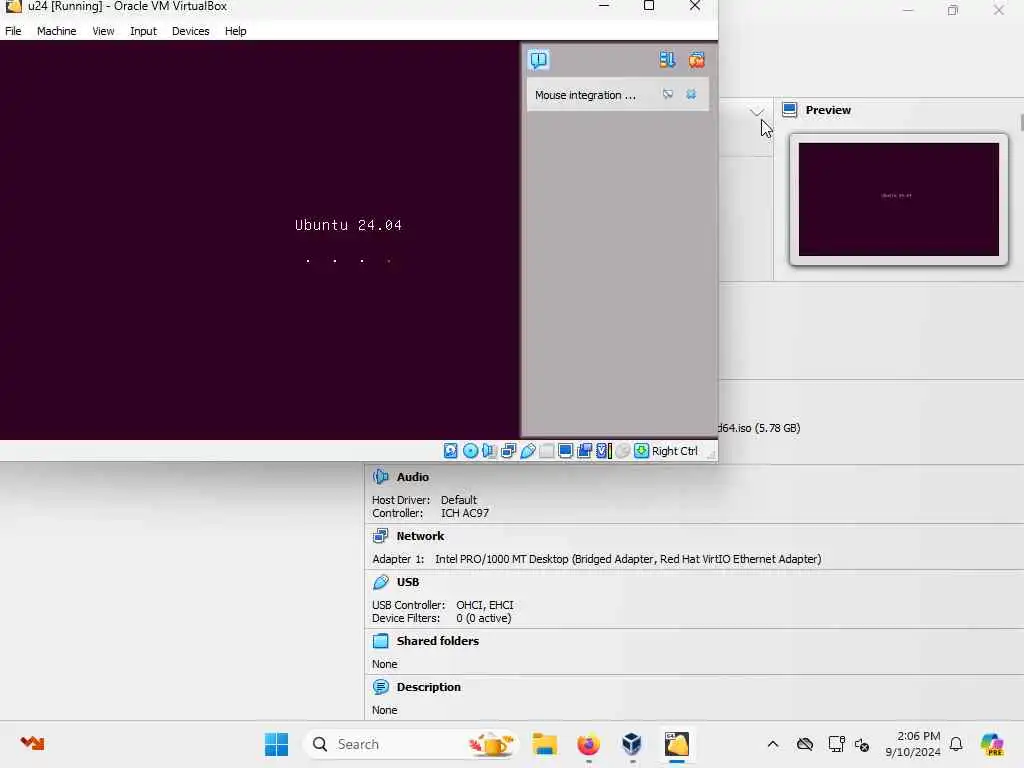This screenshot has width=1024, height=768.
Task: Click the Right Ctrl host key label
Action: (x=675, y=451)
